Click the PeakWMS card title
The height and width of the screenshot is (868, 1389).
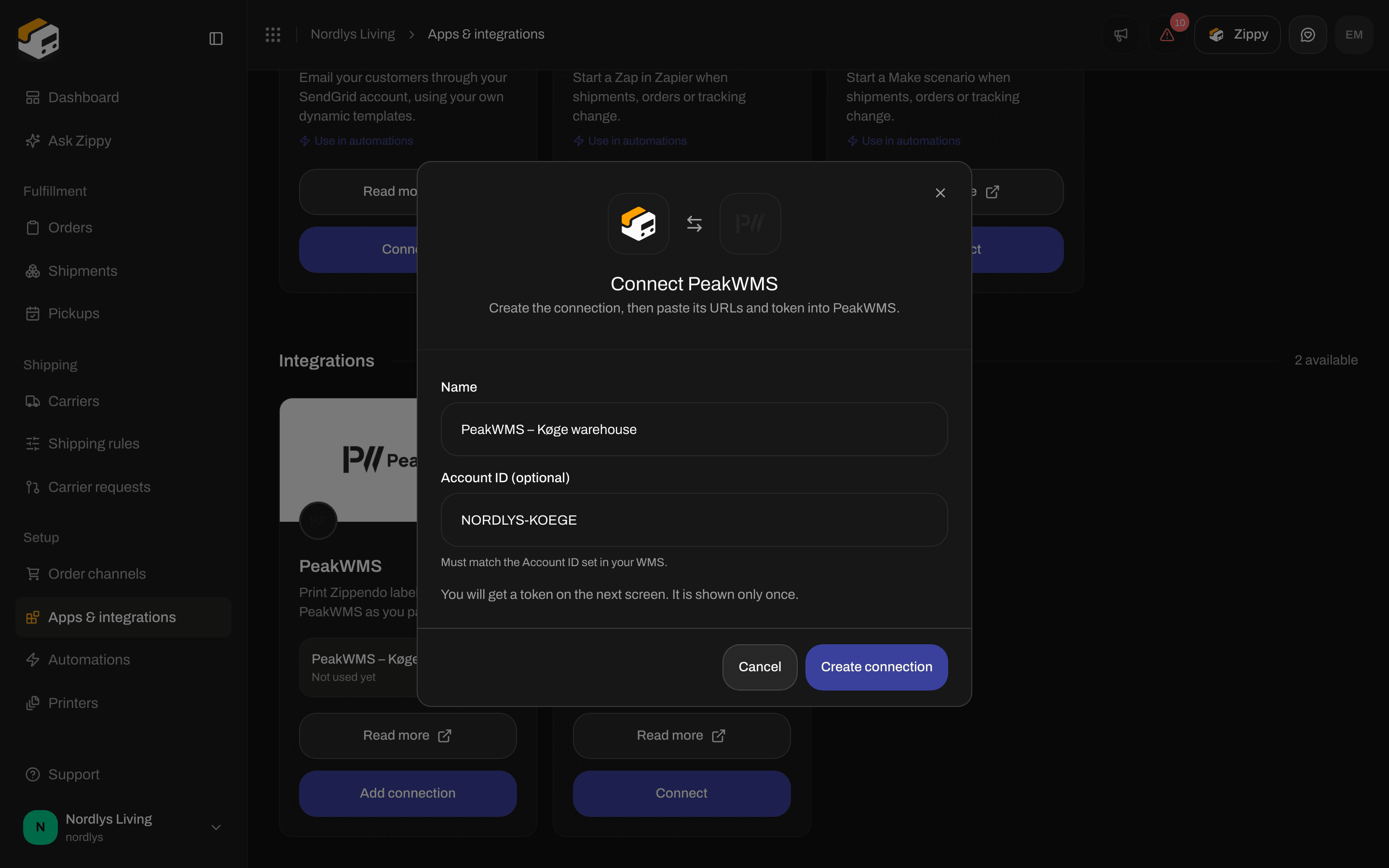(x=340, y=566)
